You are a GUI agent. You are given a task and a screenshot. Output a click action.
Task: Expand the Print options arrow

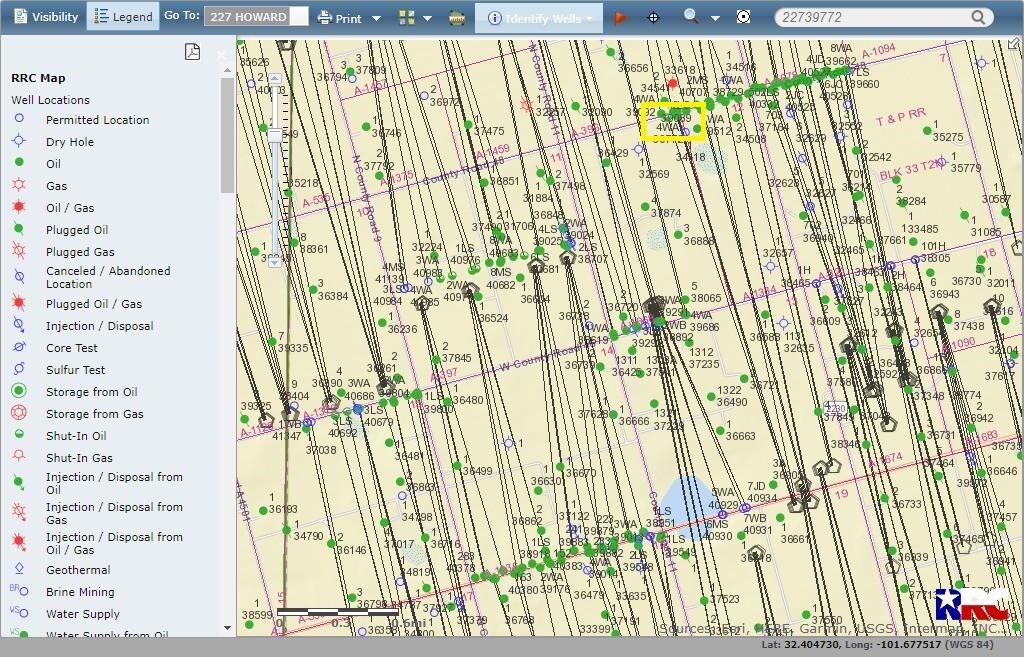tap(376, 18)
